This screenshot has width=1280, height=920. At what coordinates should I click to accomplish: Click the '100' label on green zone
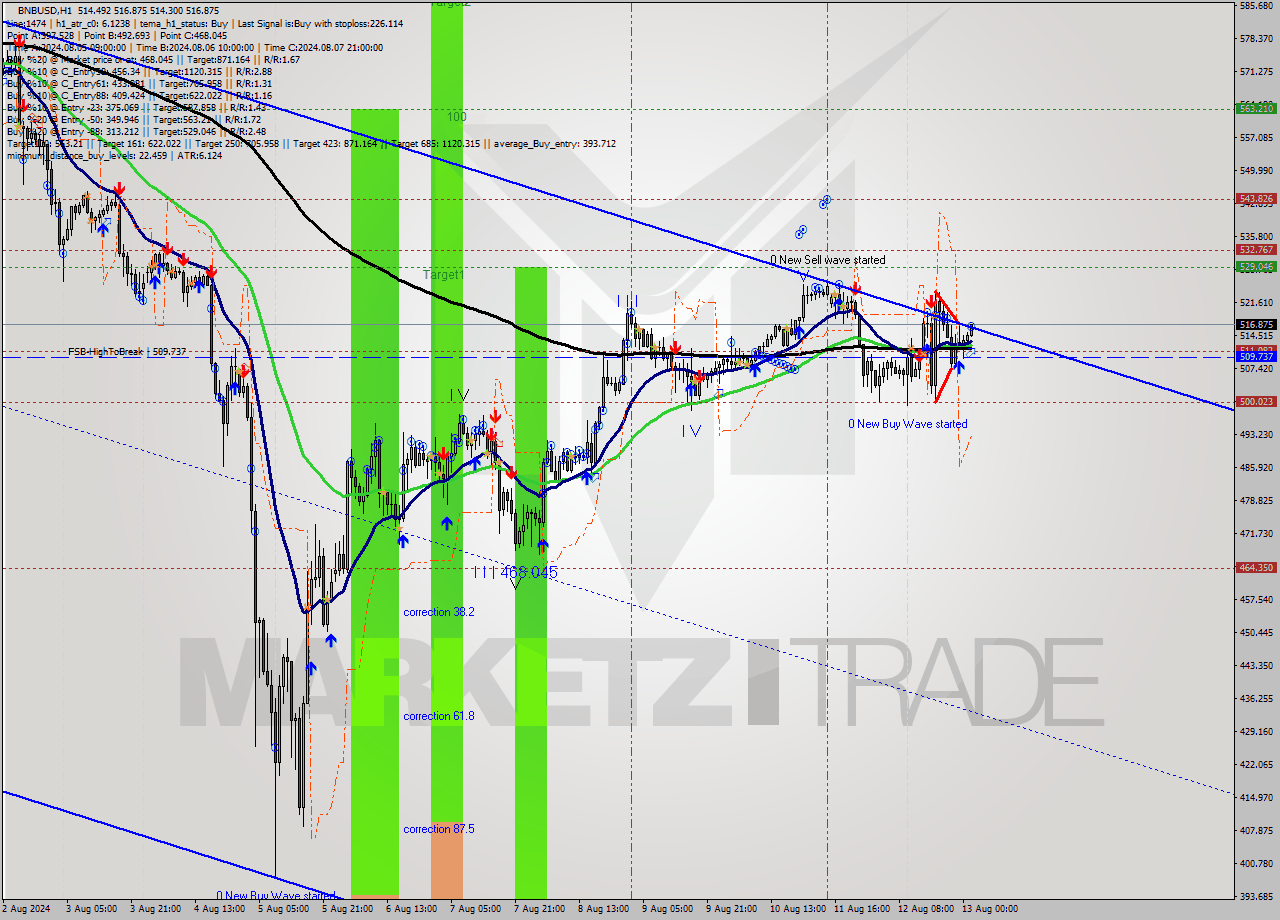click(x=457, y=117)
